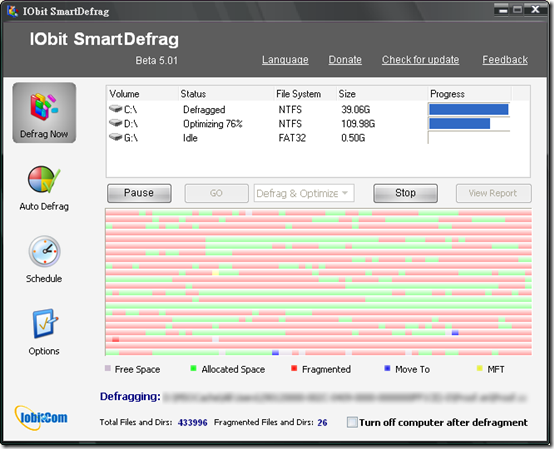
Task: Click the C:\ progress bar
Action: click(x=469, y=109)
